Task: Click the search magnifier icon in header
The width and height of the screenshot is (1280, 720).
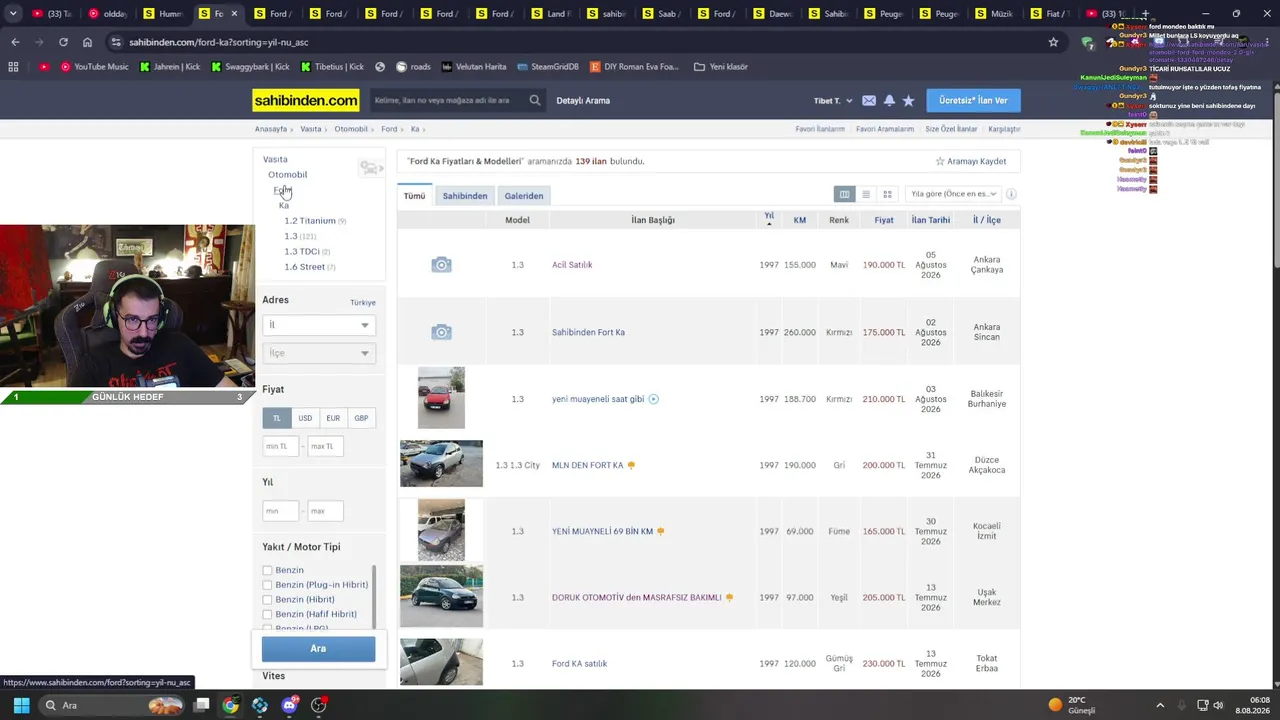Action: pyautogui.click(x=535, y=100)
